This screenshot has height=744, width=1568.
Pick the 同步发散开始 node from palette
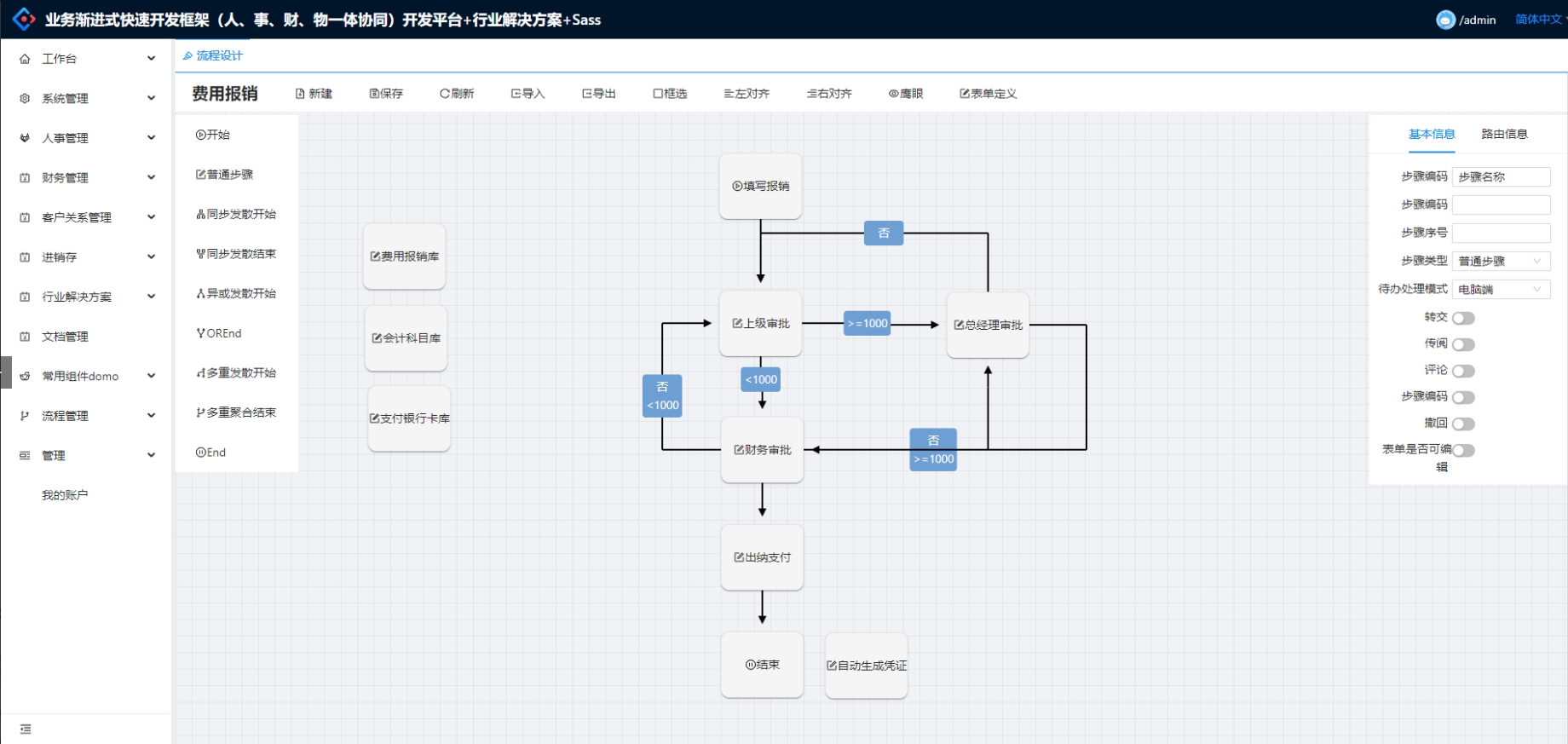coord(236,214)
